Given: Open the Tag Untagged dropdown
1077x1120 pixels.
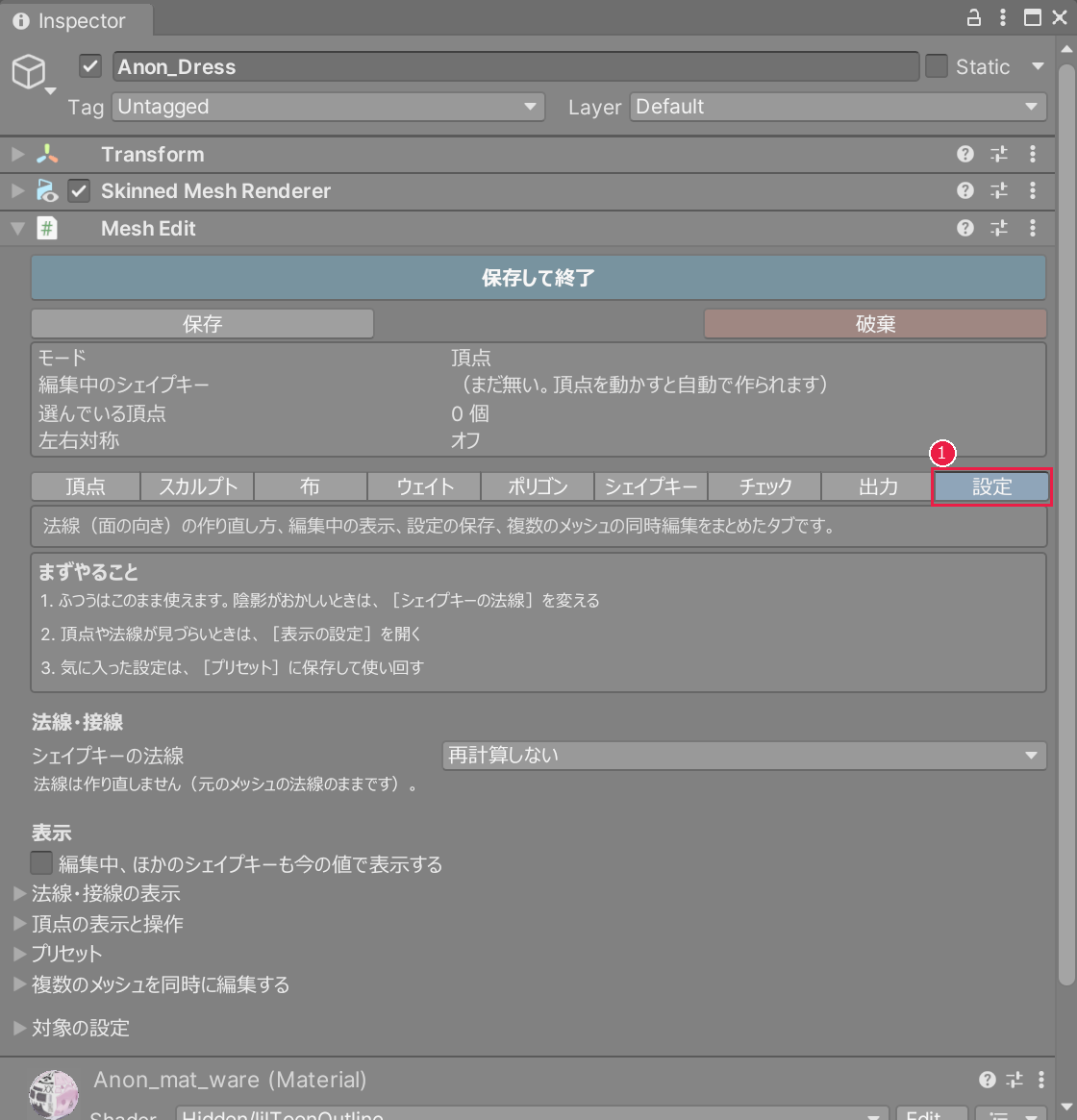Looking at the screenshot, I should [328, 107].
